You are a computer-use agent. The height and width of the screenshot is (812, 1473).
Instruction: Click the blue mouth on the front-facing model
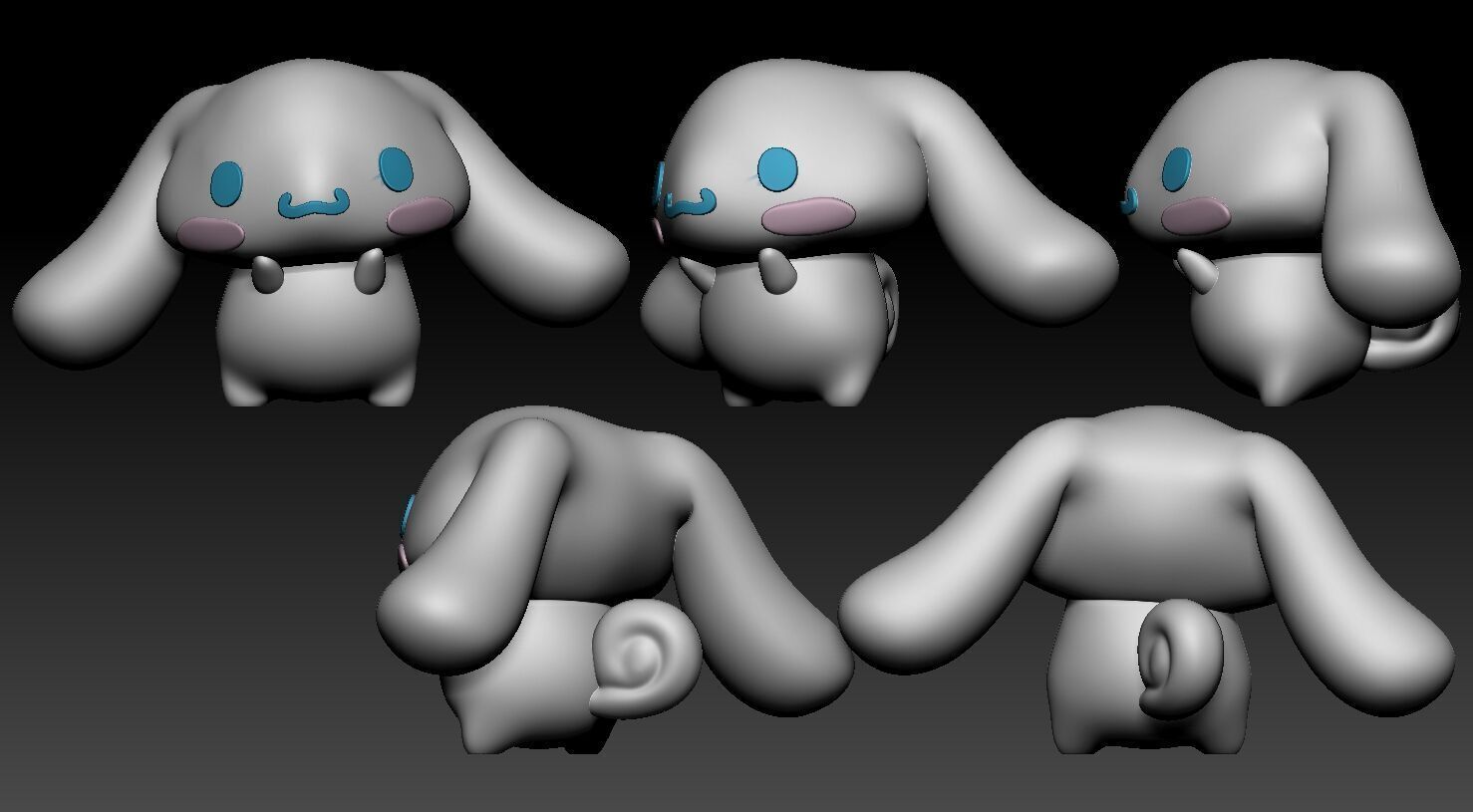pyautogui.click(x=316, y=204)
